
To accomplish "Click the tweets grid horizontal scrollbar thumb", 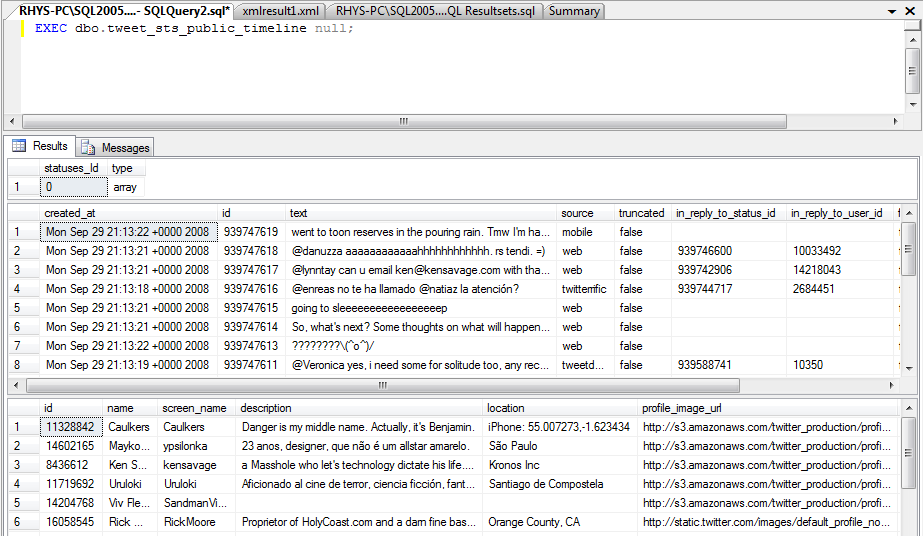I will (383, 385).
